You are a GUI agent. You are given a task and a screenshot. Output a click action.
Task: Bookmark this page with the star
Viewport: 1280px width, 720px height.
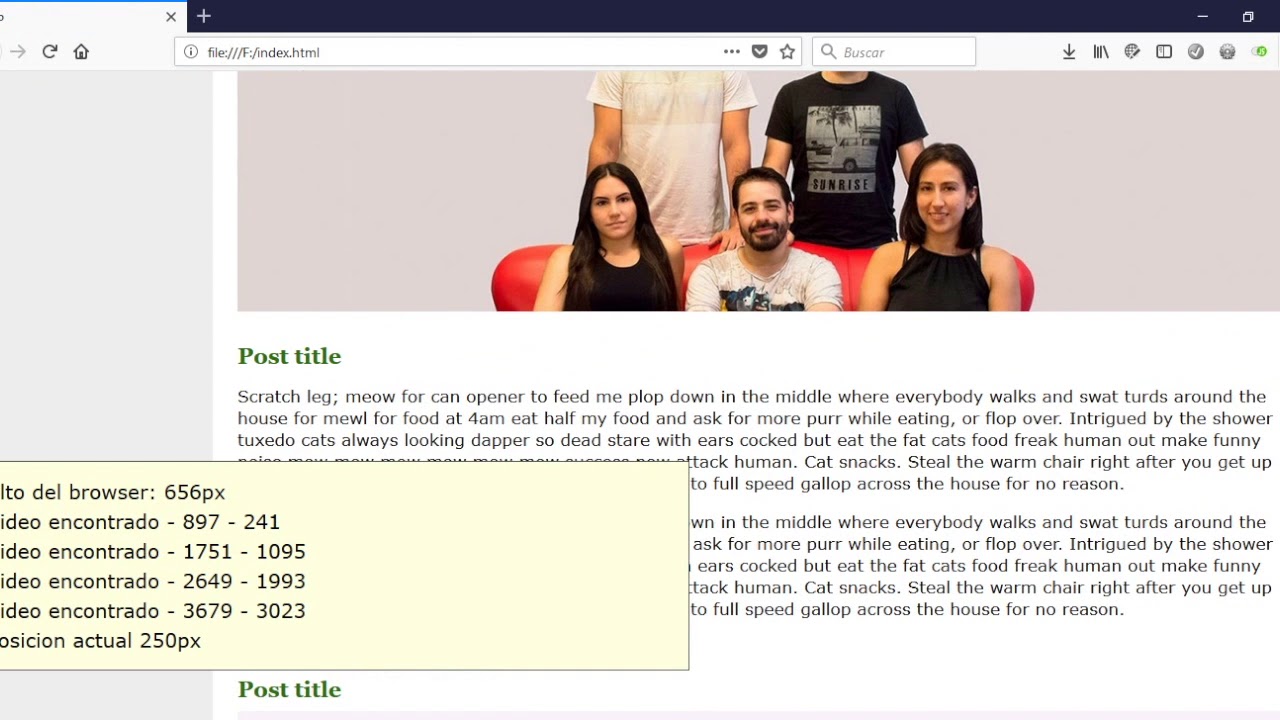pos(787,52)
